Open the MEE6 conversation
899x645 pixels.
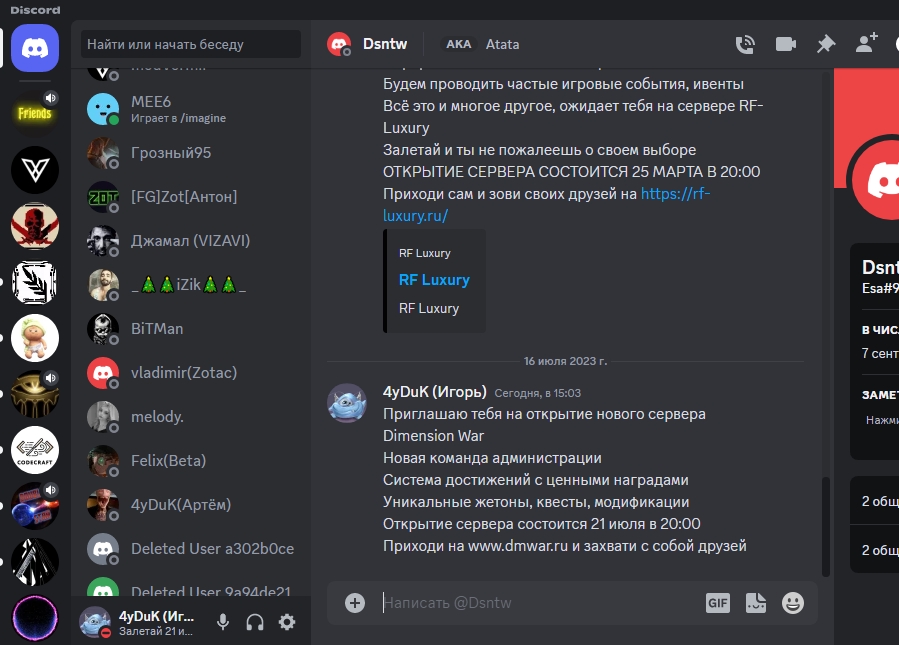coord(191,109)
